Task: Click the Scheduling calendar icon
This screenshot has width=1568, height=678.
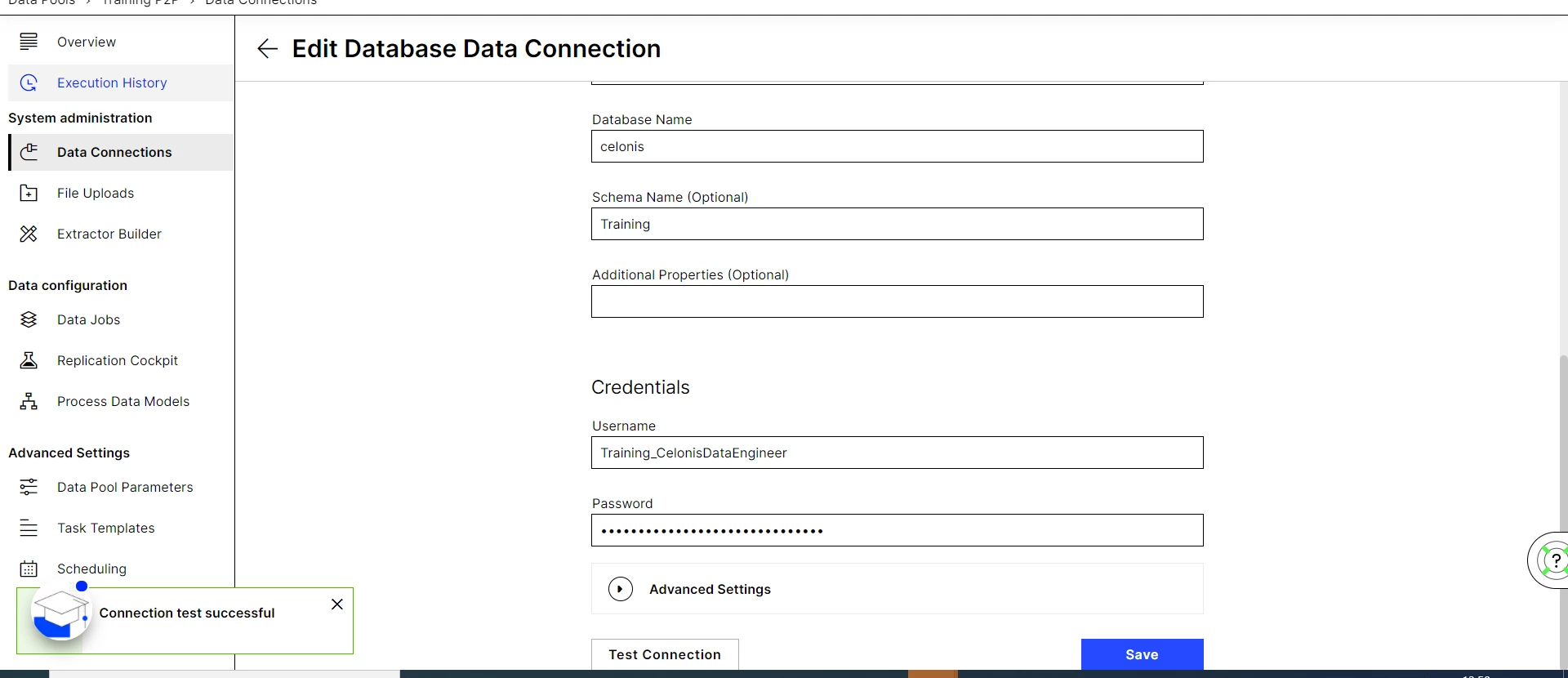Action: (x=29, y=569)
